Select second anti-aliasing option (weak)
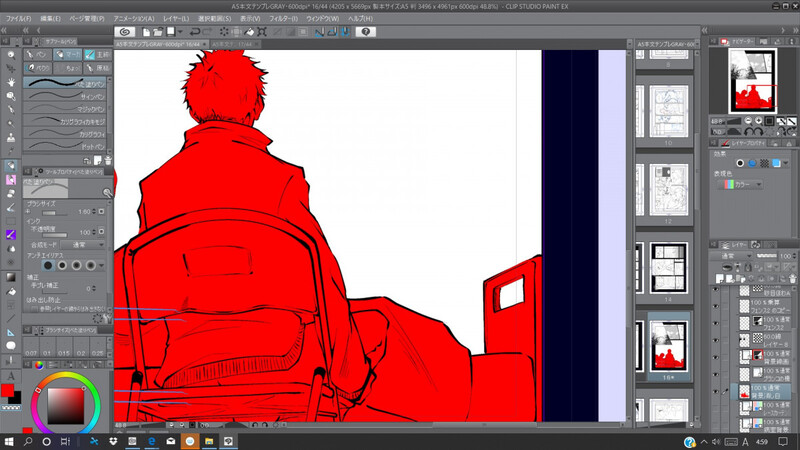This screenshot has height=450, width=800. [x=62, y=265]
